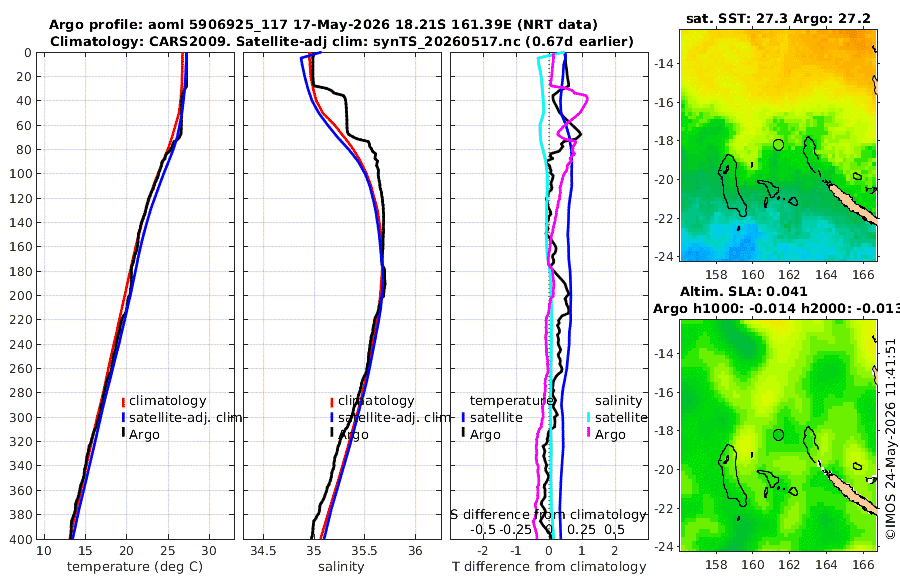The height and width of the screenshot is (580, 900).
Task: Click the magenta salinity Argo legend marker
Action: (x=589, y=433)
